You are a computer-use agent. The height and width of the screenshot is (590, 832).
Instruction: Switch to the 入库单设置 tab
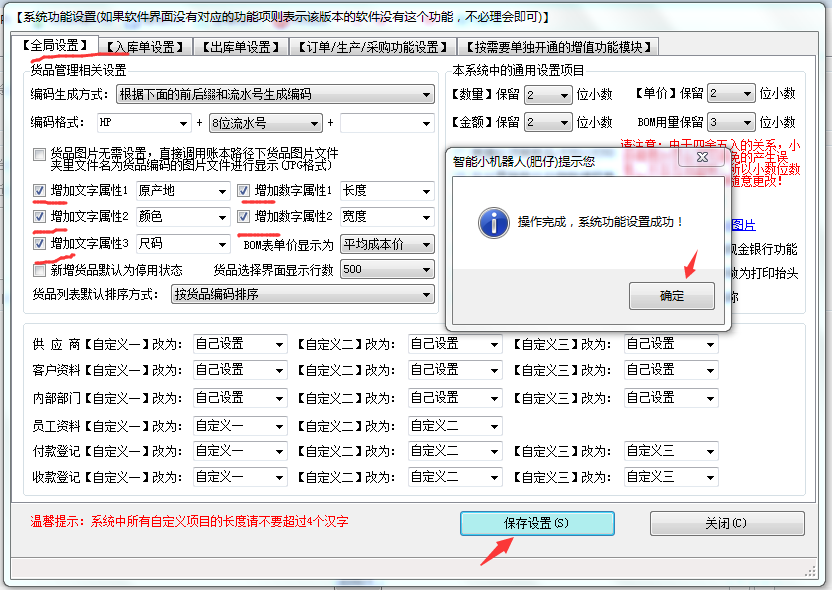point(146,46)
